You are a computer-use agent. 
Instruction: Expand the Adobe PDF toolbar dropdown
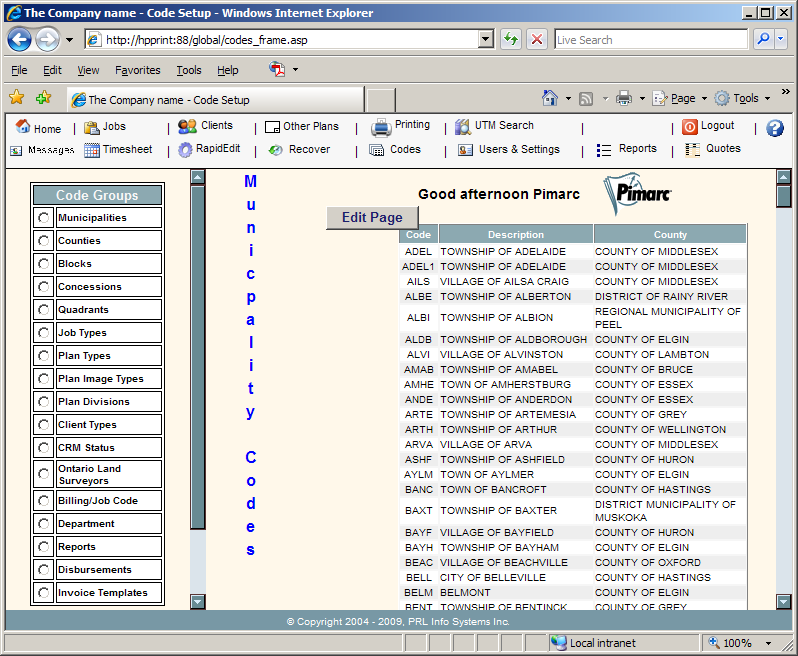[295, 69]
